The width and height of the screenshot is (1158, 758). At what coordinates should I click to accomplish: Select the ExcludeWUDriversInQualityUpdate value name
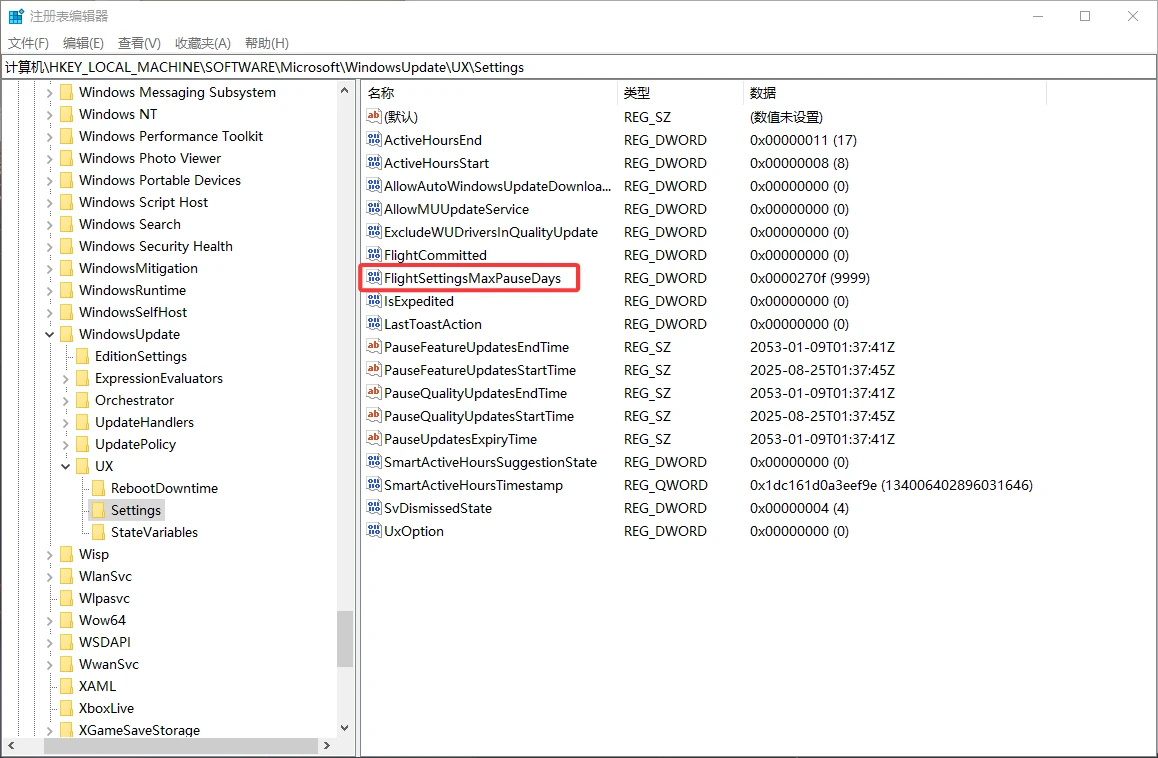click(490, 232)
